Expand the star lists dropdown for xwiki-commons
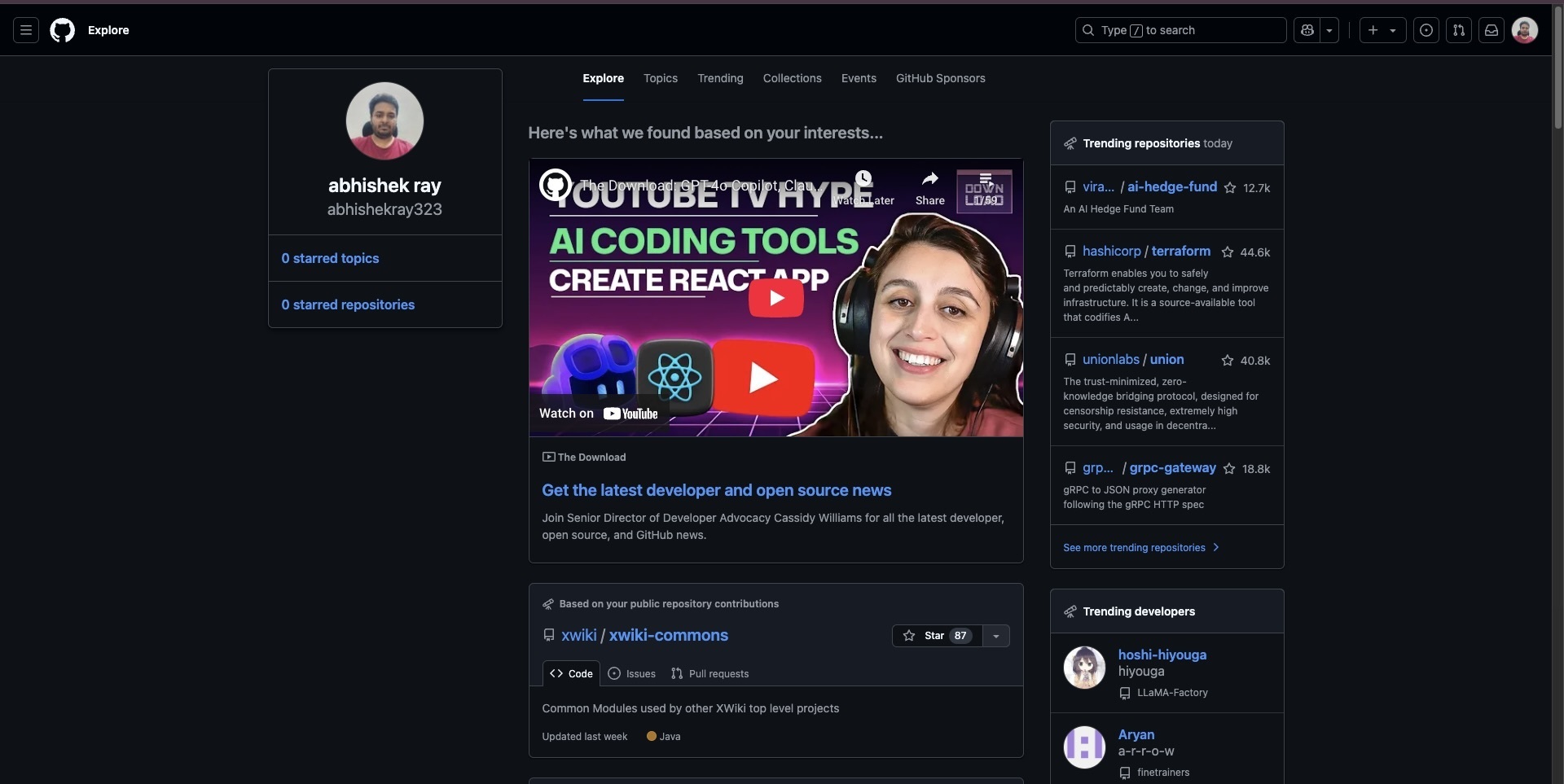This screenshot has width=1564, height=784. tap(996, 636)
